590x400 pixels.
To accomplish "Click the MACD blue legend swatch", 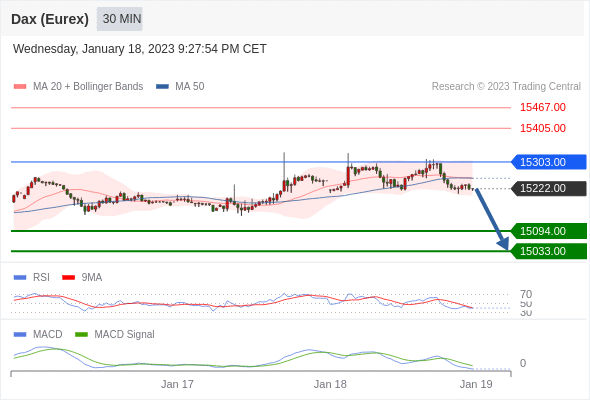I will pyautogui.click(x=20, y=335).
